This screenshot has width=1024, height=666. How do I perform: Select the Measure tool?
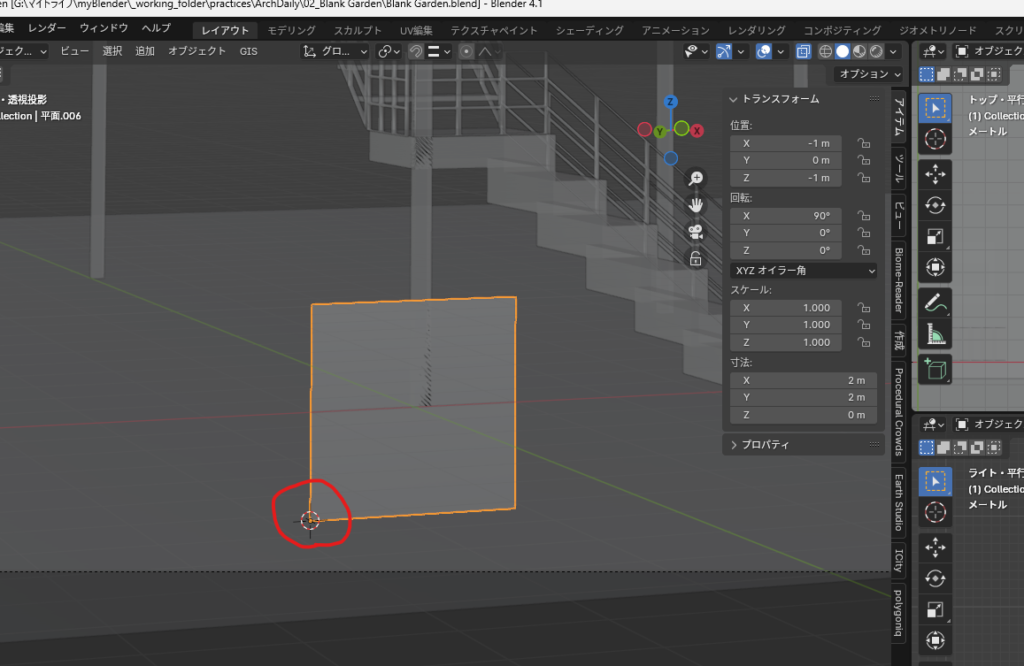[935, 335]
